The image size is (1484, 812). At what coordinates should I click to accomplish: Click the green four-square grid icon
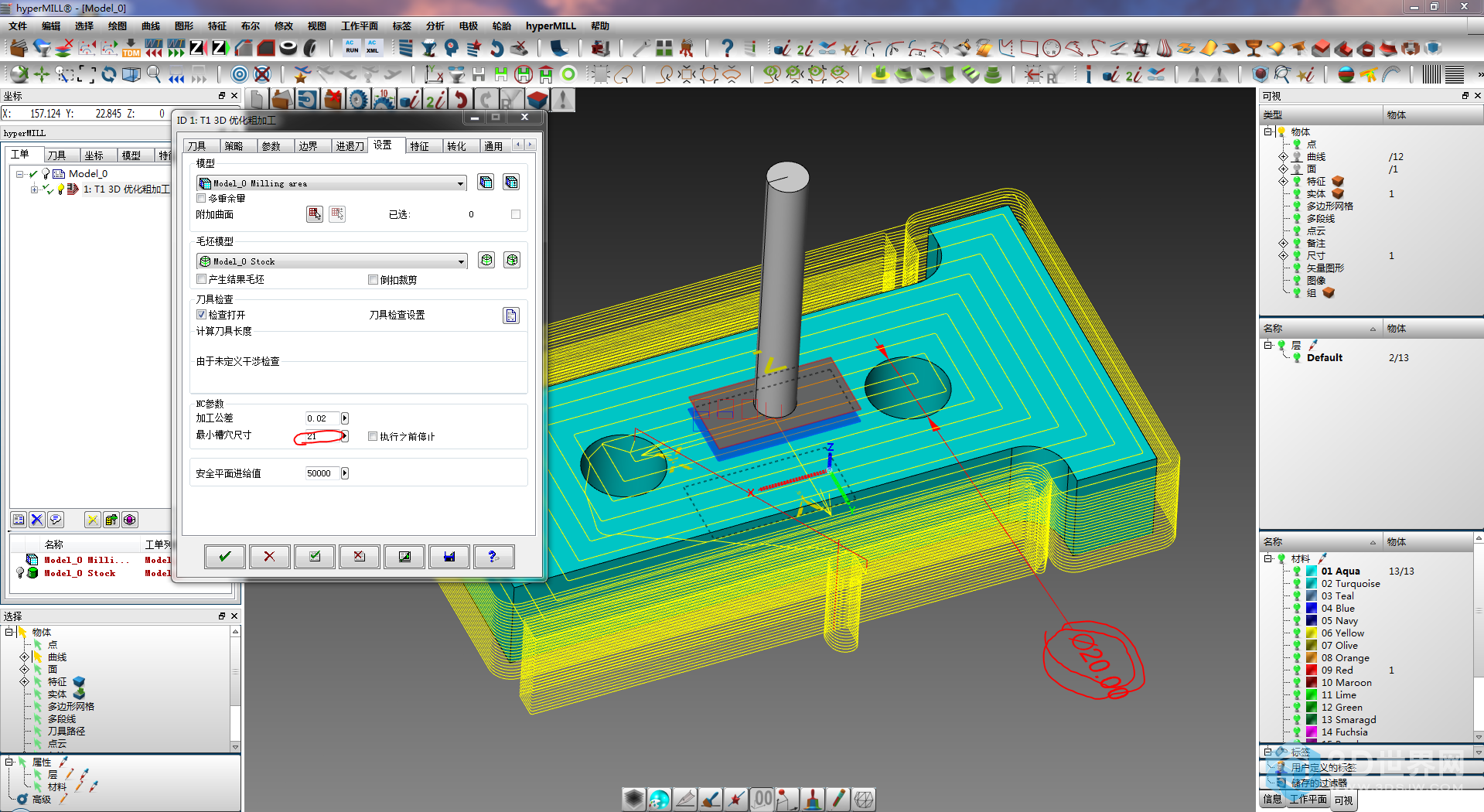pyautogui.click(x=664, y=48)
